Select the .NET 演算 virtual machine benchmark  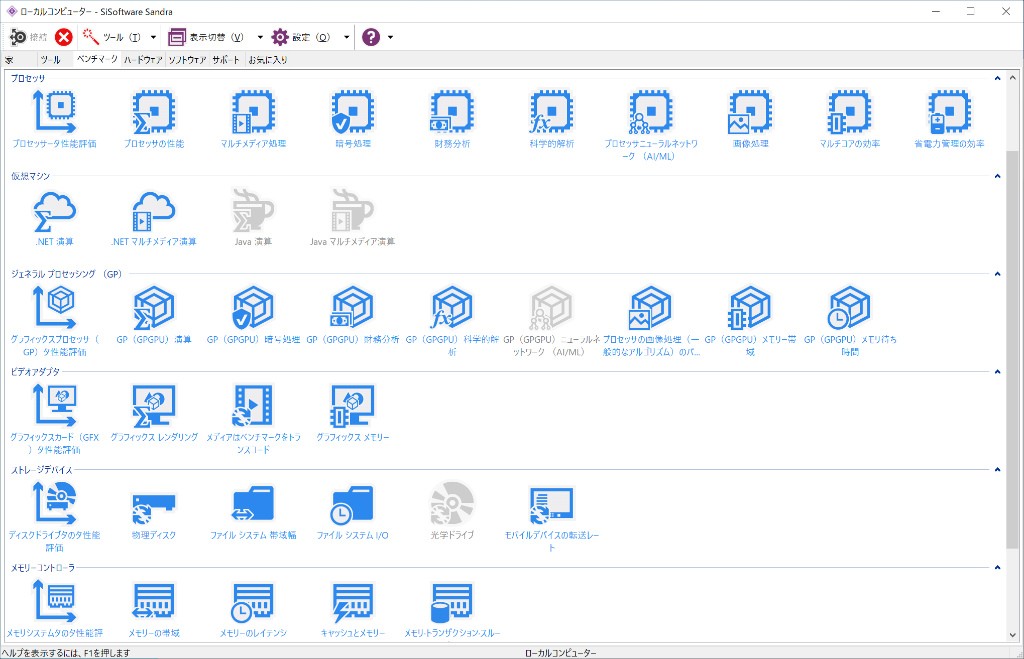55,210
